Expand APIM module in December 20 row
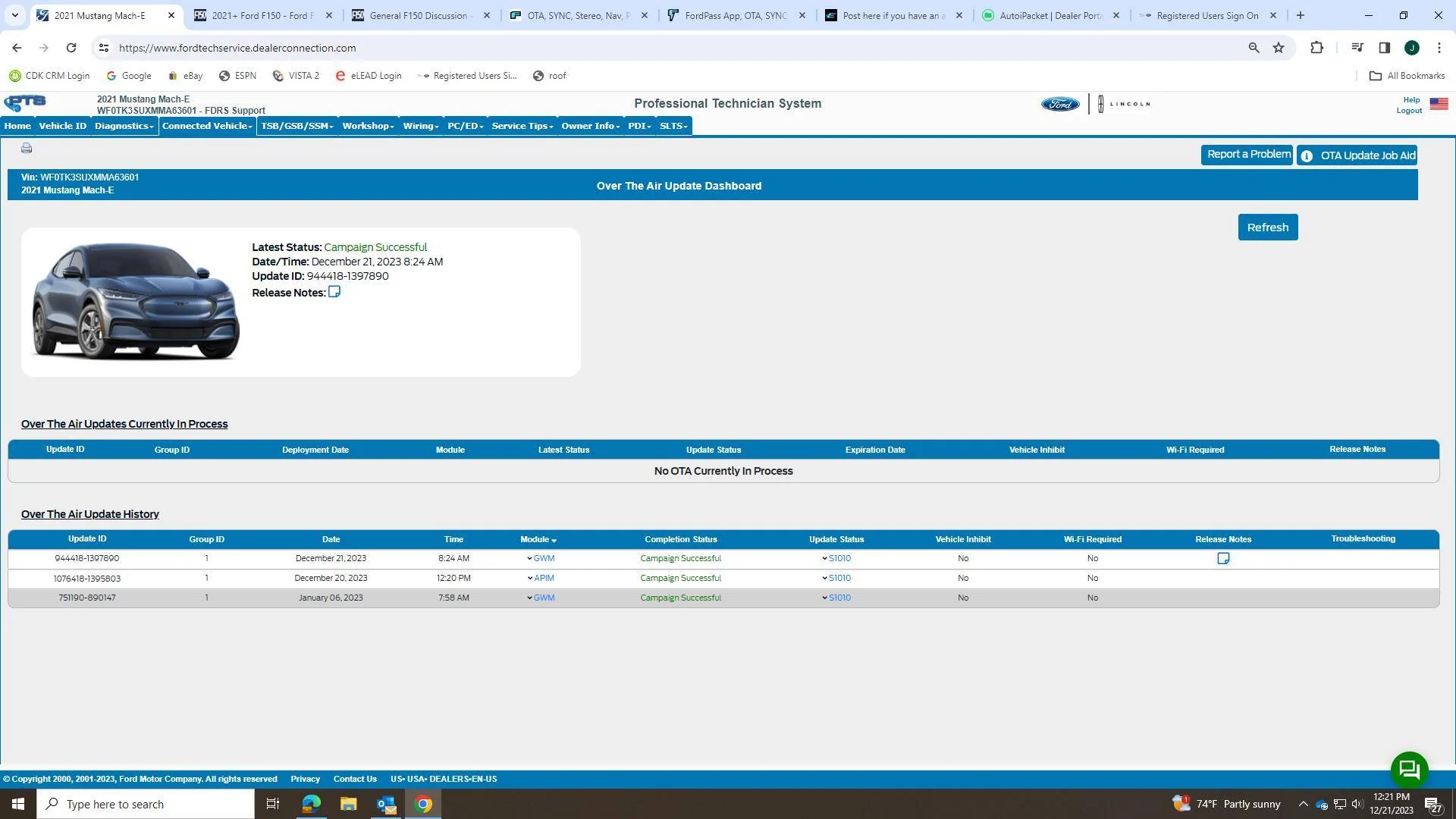The image size is (1456, 819). [541, 578]
